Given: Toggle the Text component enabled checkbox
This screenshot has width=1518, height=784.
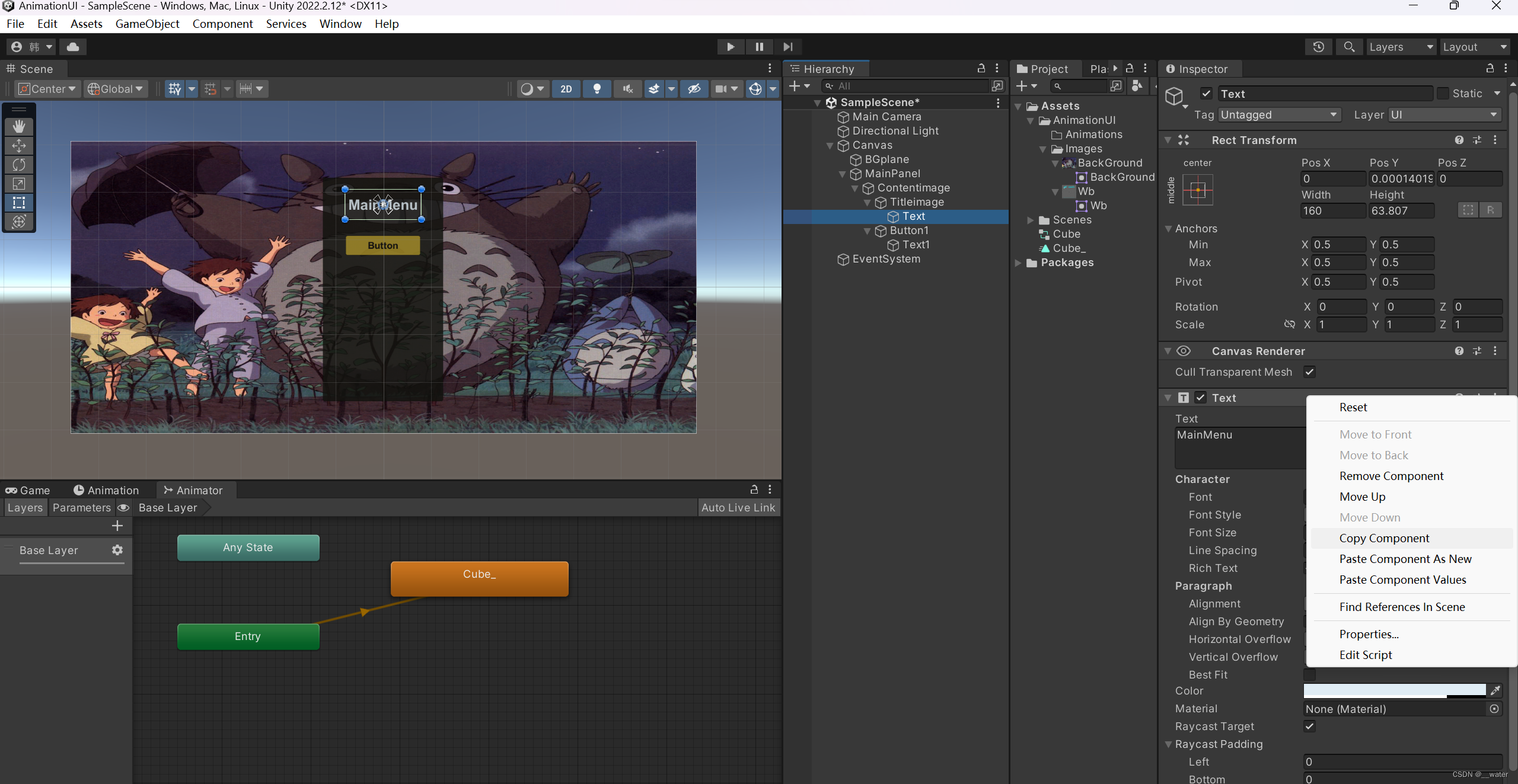Looking at the screenshot, I should 1200,398.
